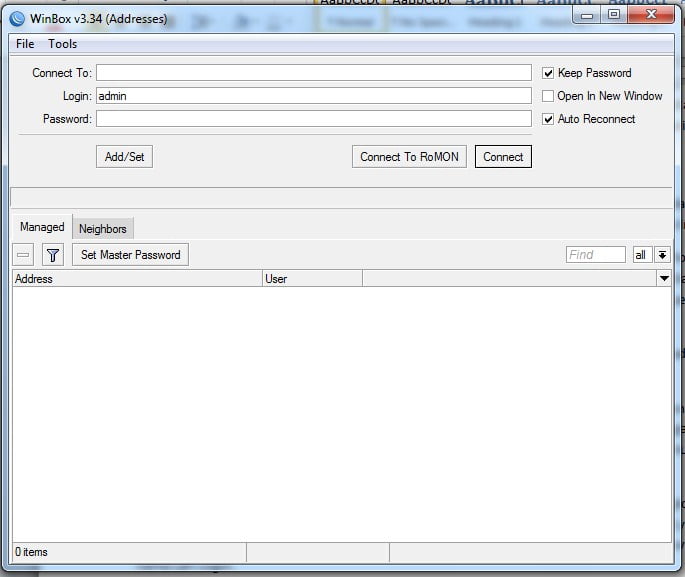Focus the Connect To address field

pos(314,73)
